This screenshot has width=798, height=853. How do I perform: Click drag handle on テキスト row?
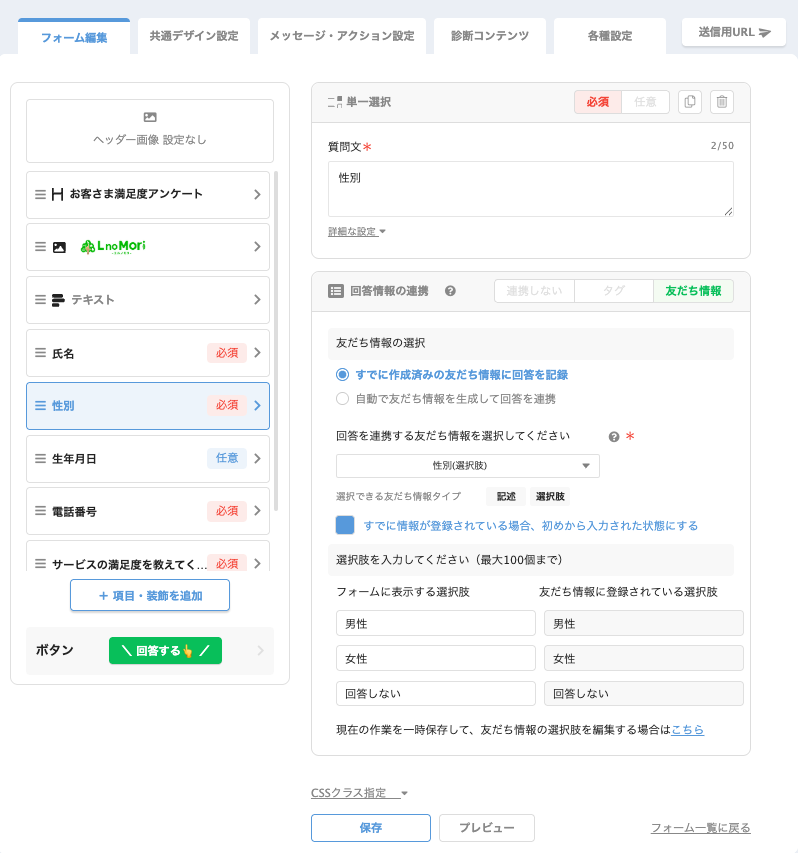point(40,300)
